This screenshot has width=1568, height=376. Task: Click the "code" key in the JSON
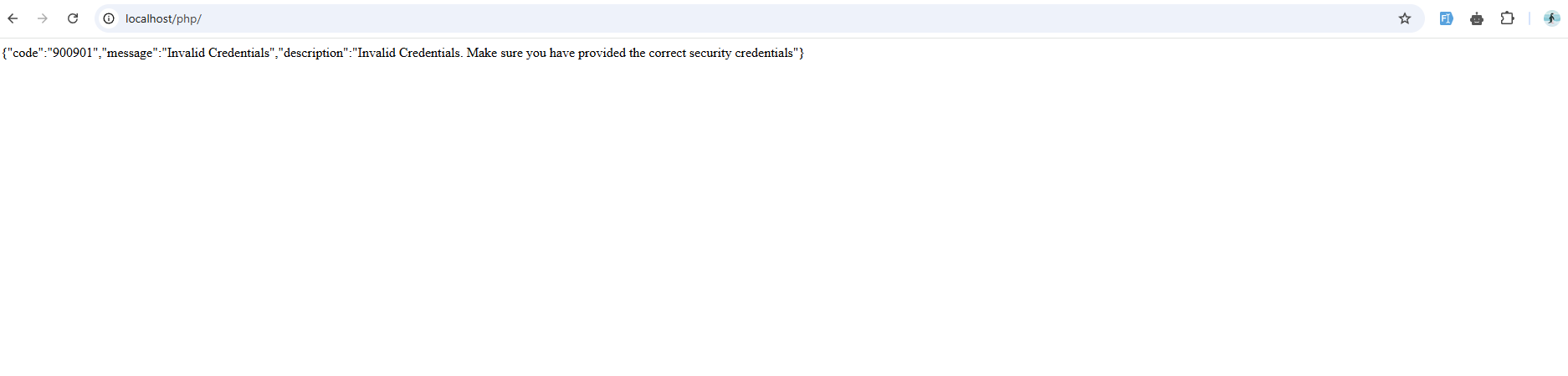(24, 53)
